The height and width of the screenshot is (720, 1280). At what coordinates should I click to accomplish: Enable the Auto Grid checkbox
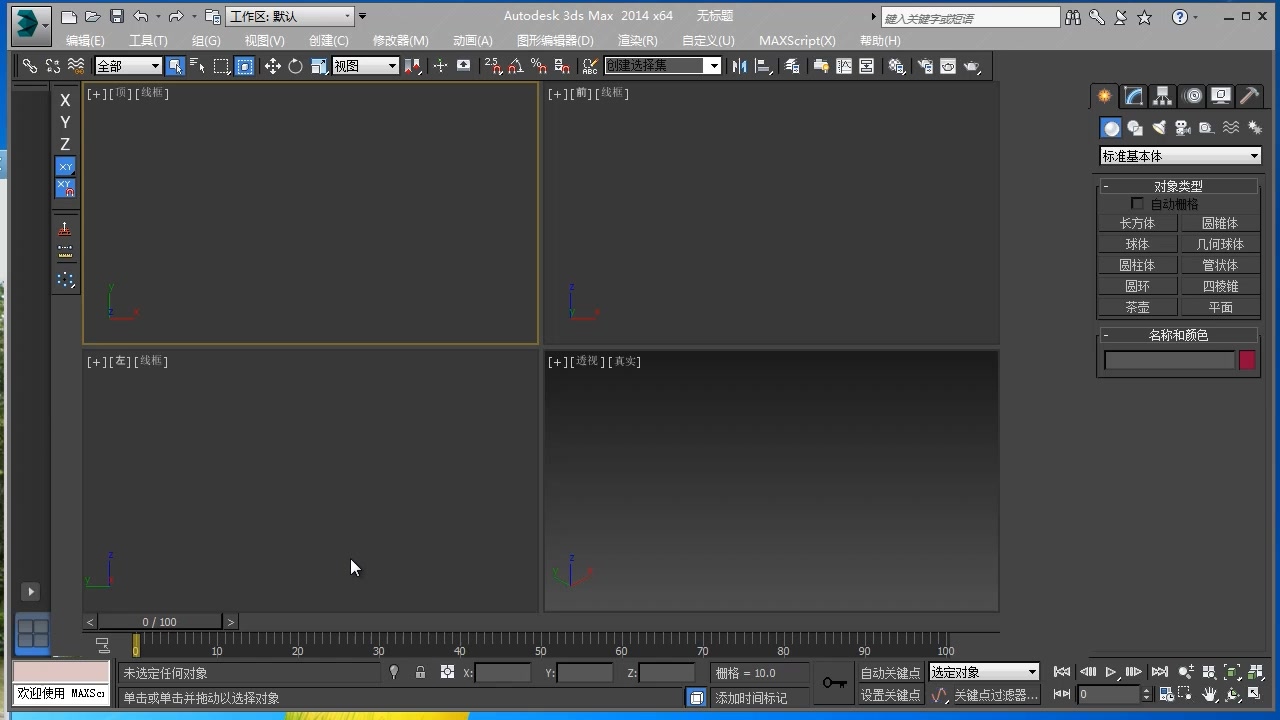[x=1137, y=204]
